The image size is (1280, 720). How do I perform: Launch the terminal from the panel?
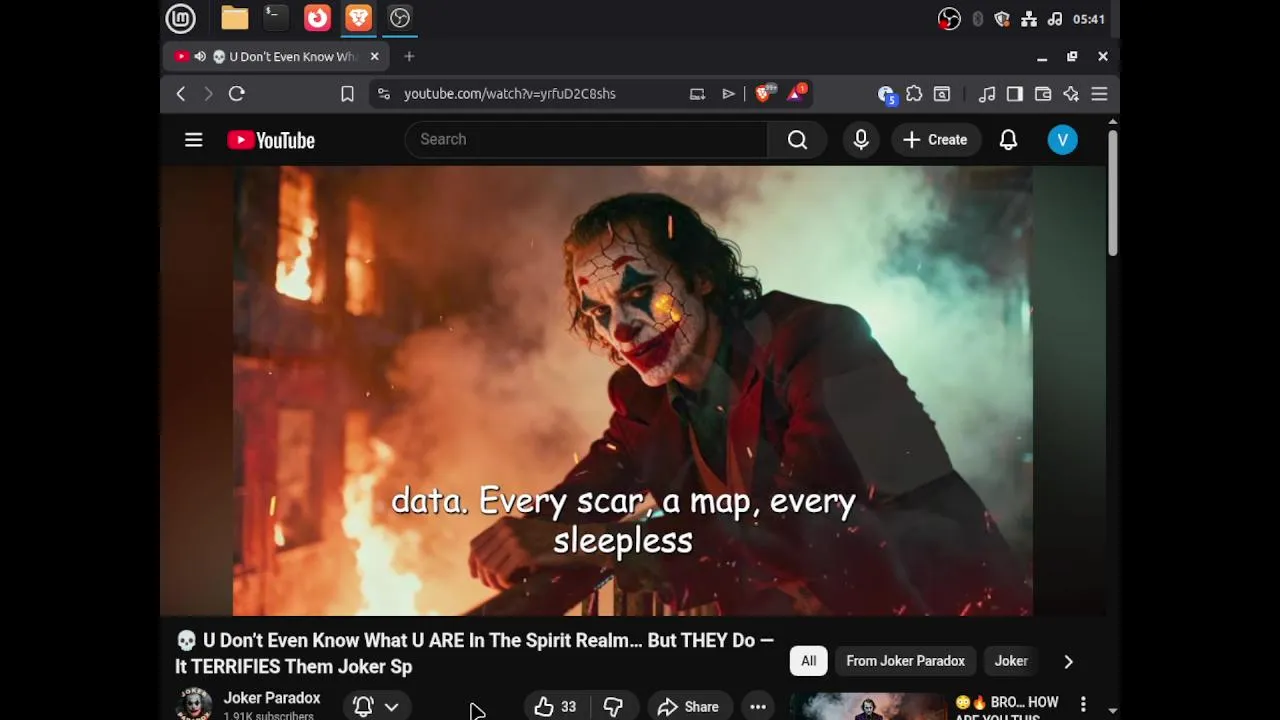point(275,18)
